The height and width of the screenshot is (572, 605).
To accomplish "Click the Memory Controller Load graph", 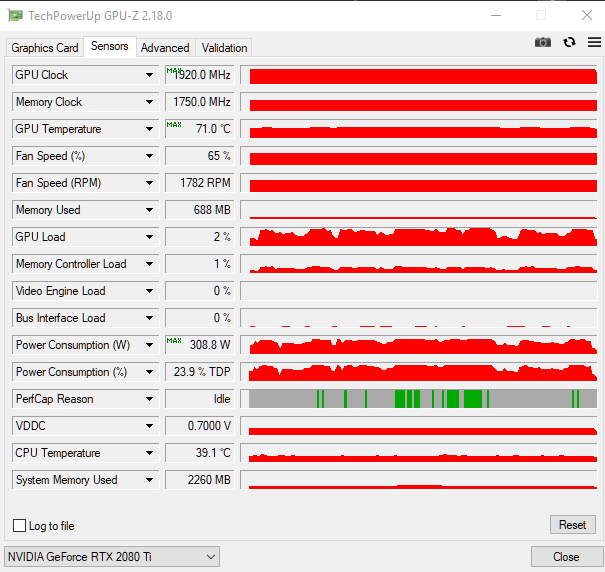I will pyautogui.click(x=419, y=264).
